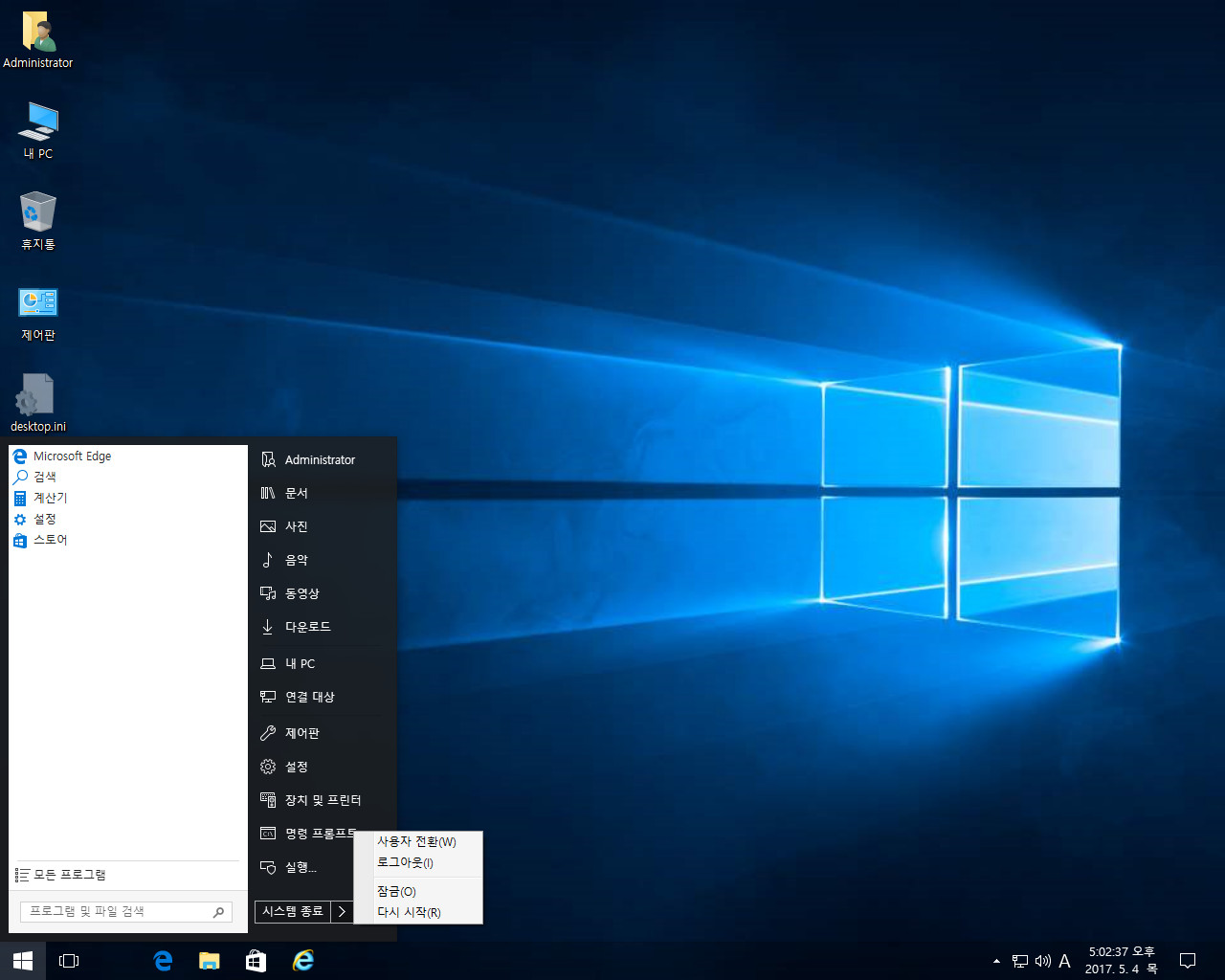The width and height of the screenshot is (1225, 980).
Task: Open Task View on the taskbar
Action: (69, 961)
